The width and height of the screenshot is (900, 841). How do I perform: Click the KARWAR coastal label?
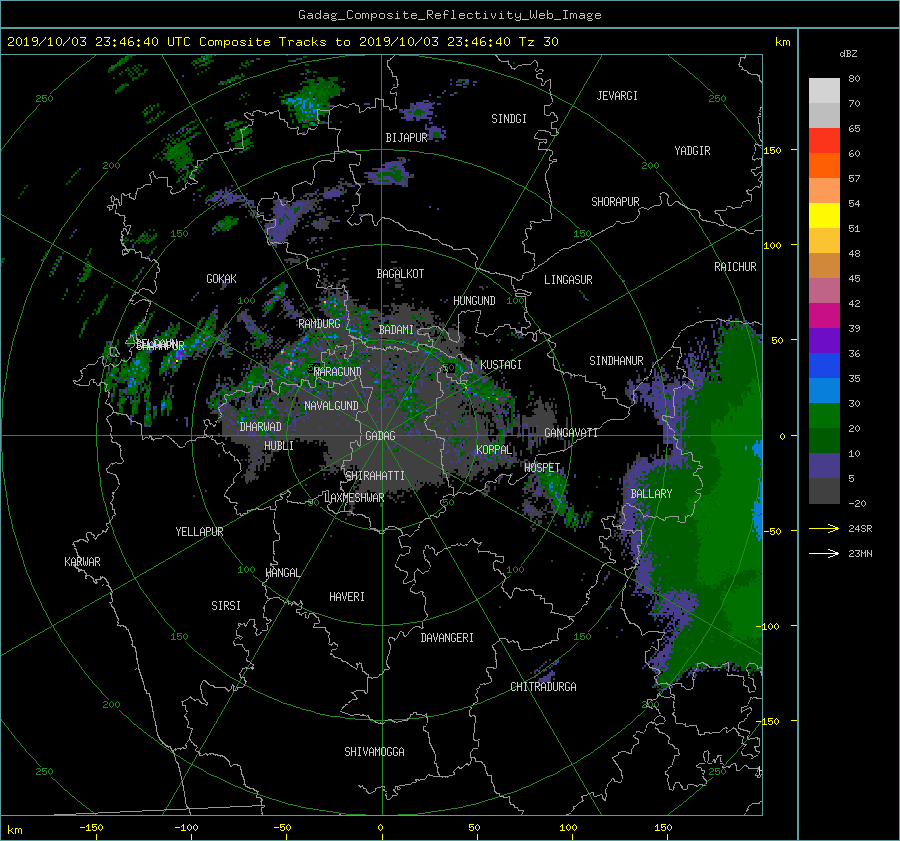point(83,562)
